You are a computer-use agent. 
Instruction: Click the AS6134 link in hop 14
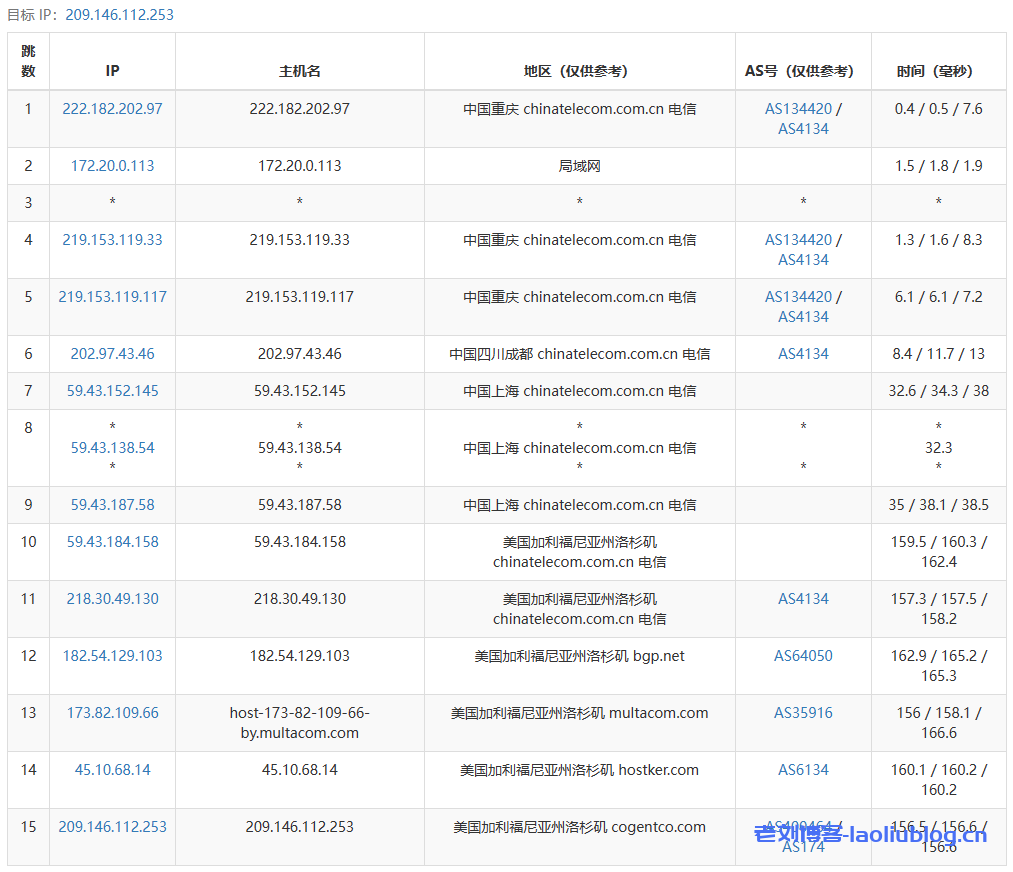point(803,770)
